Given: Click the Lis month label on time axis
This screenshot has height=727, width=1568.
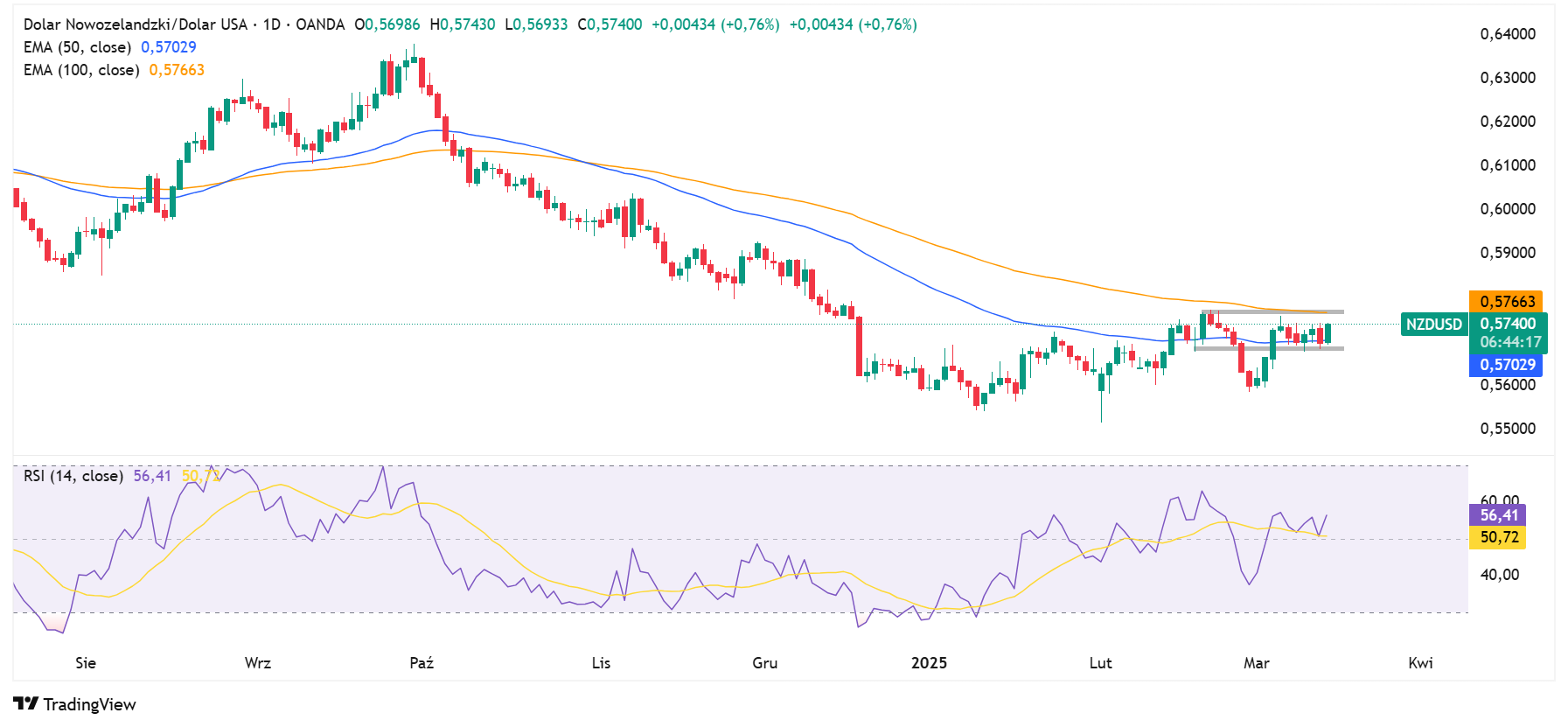Looking at the screenshot, I should pos(601,663).
